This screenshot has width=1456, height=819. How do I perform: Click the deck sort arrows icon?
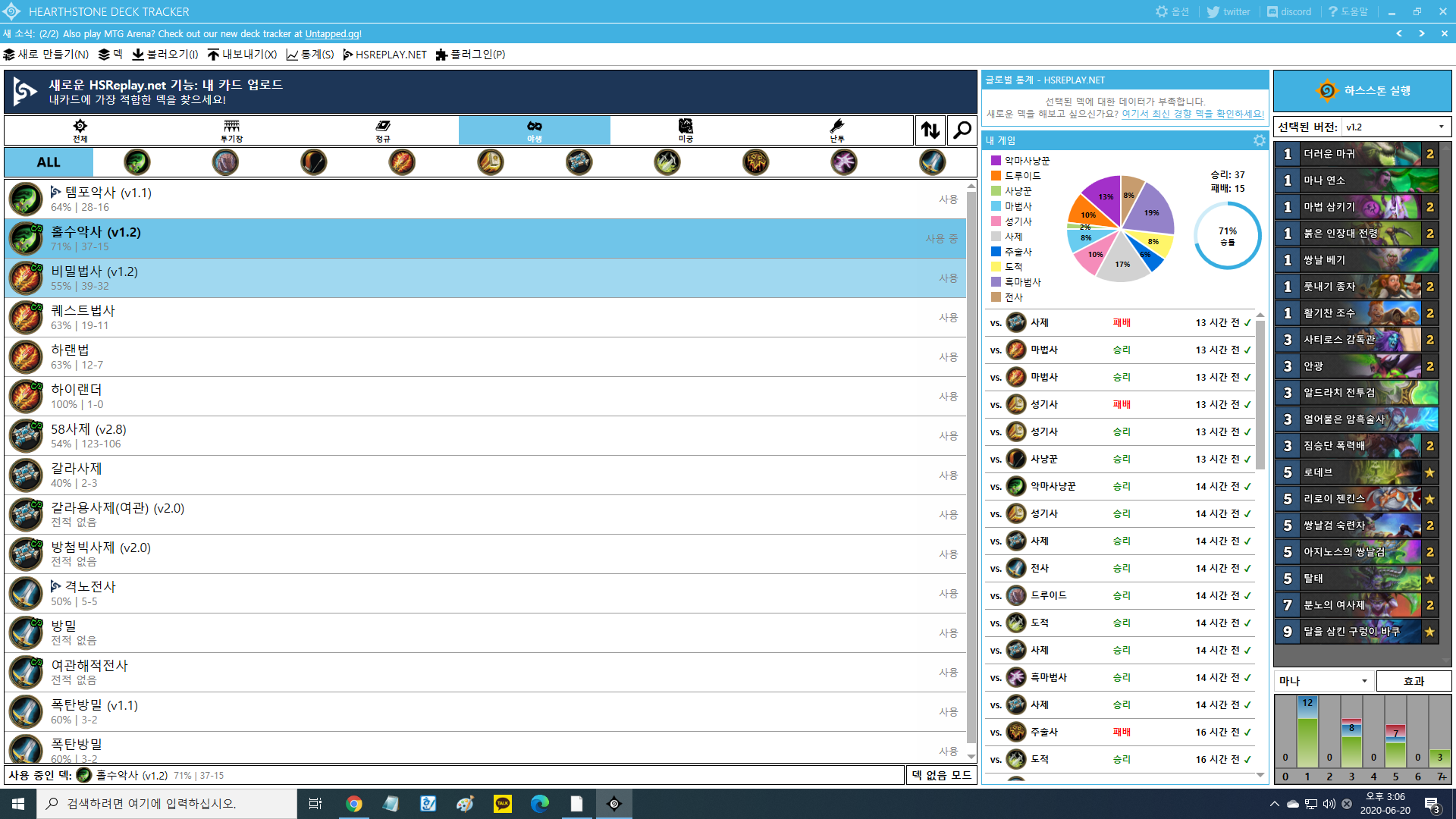(x=930, y=130)
